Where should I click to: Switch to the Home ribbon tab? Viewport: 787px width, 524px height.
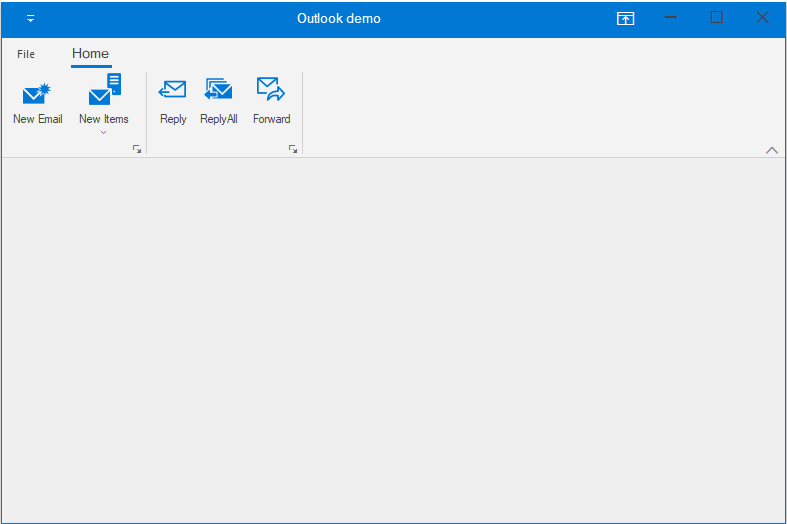[90, 54]
